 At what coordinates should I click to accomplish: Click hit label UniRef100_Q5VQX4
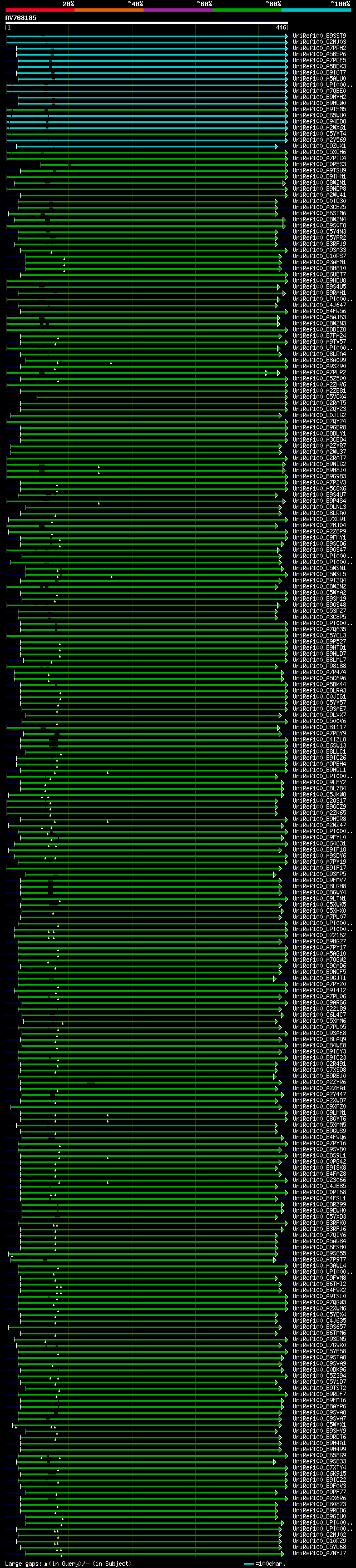(x=319, y=397)
